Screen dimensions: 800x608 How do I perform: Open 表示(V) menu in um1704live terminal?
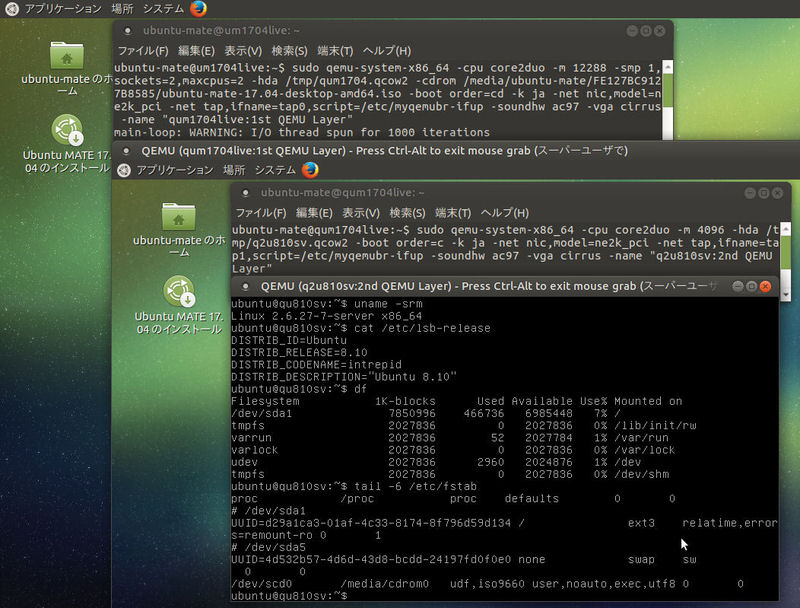coord(243,51)
